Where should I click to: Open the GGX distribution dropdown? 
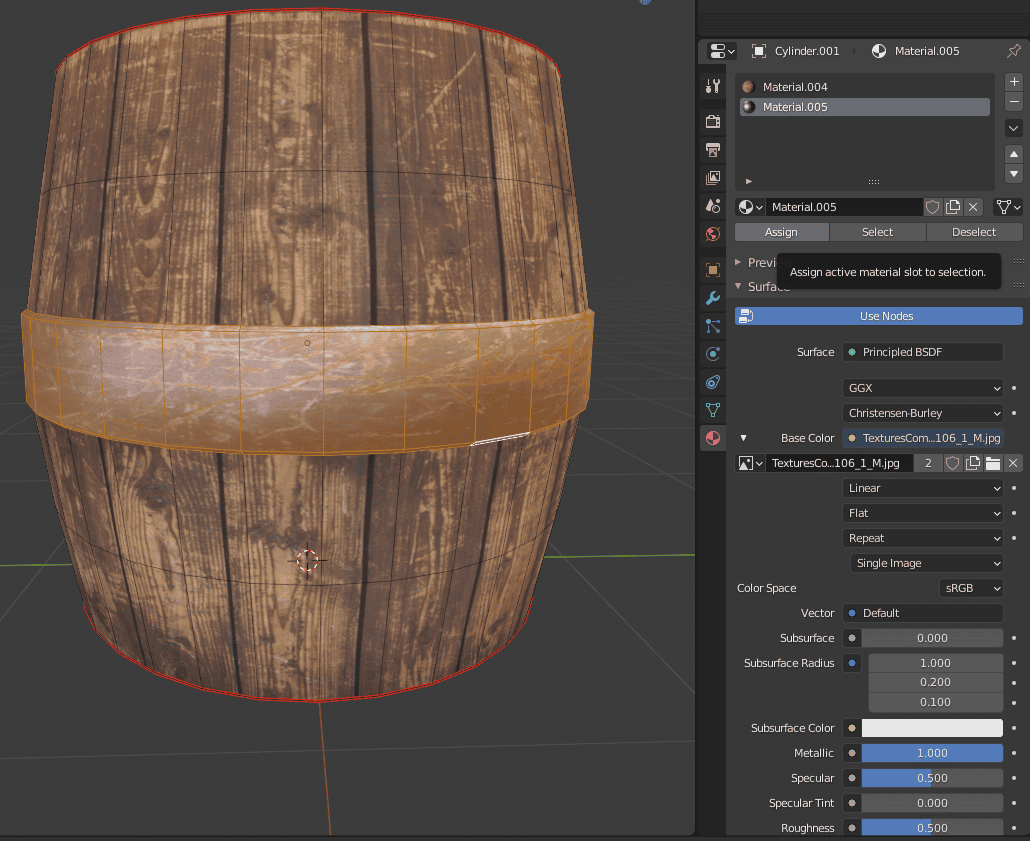pos(922,388)
